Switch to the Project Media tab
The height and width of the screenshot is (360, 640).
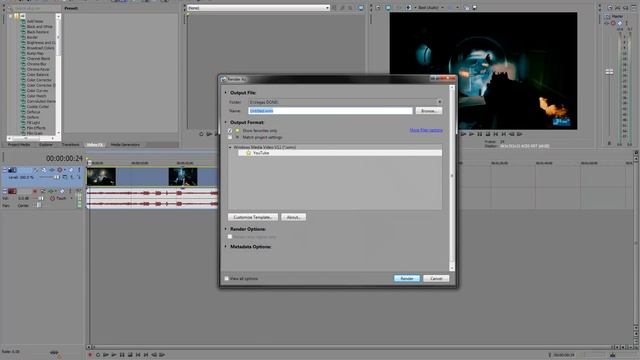(x=19, y=144)
